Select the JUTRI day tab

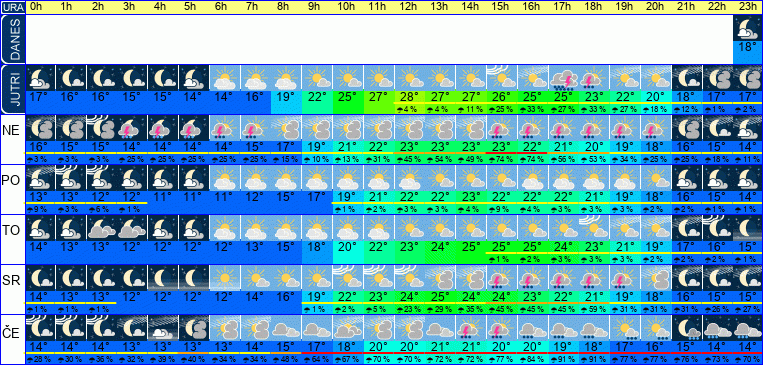pyautogui.click(x=12, y=90)
